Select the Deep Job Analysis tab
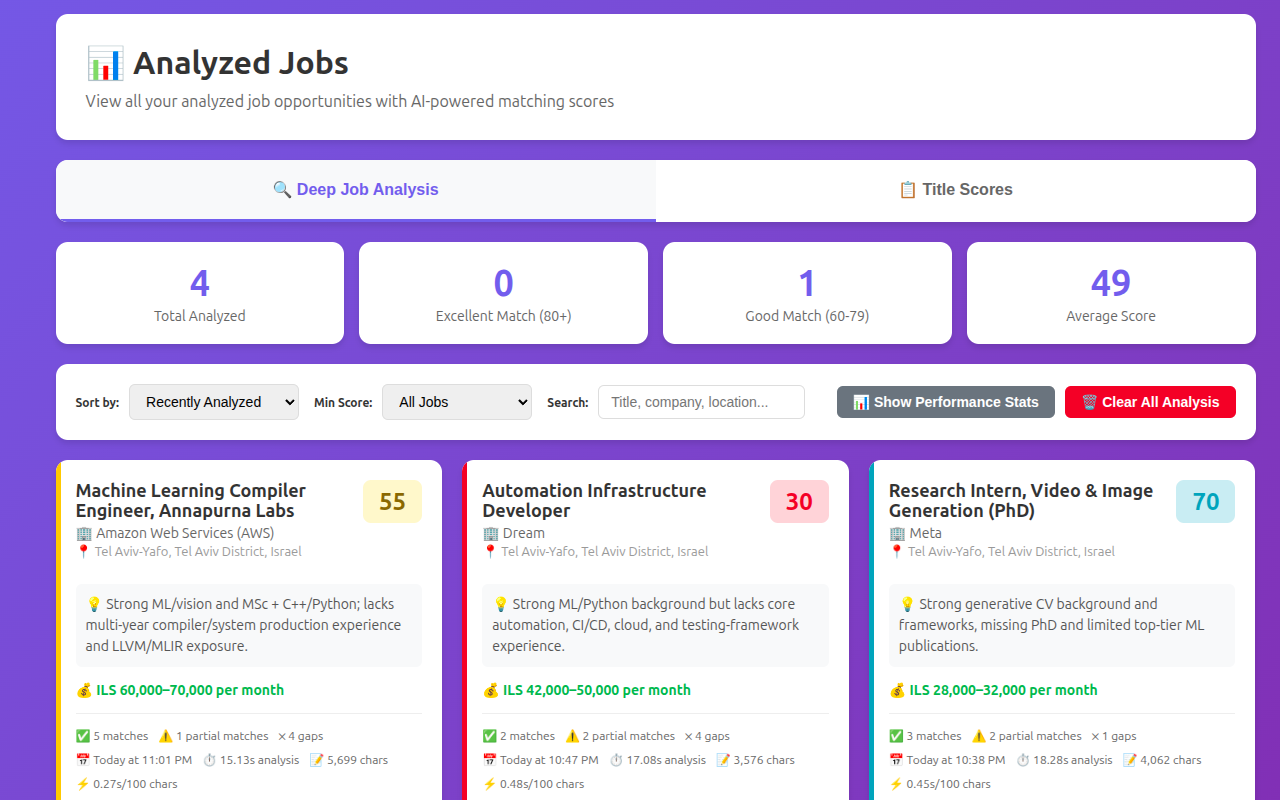The height and width of the screenshot is (800, 1280). (x=356, y=190)
